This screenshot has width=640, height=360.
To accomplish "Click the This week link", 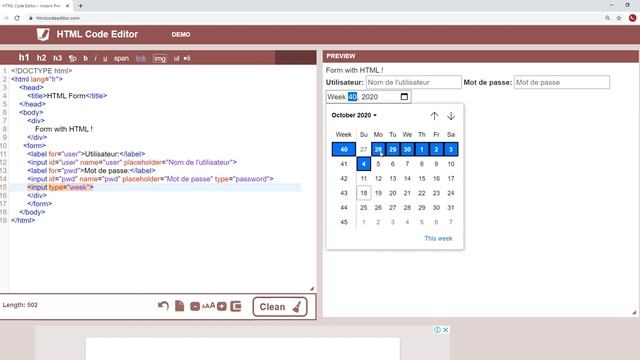I will coord(438,238).
